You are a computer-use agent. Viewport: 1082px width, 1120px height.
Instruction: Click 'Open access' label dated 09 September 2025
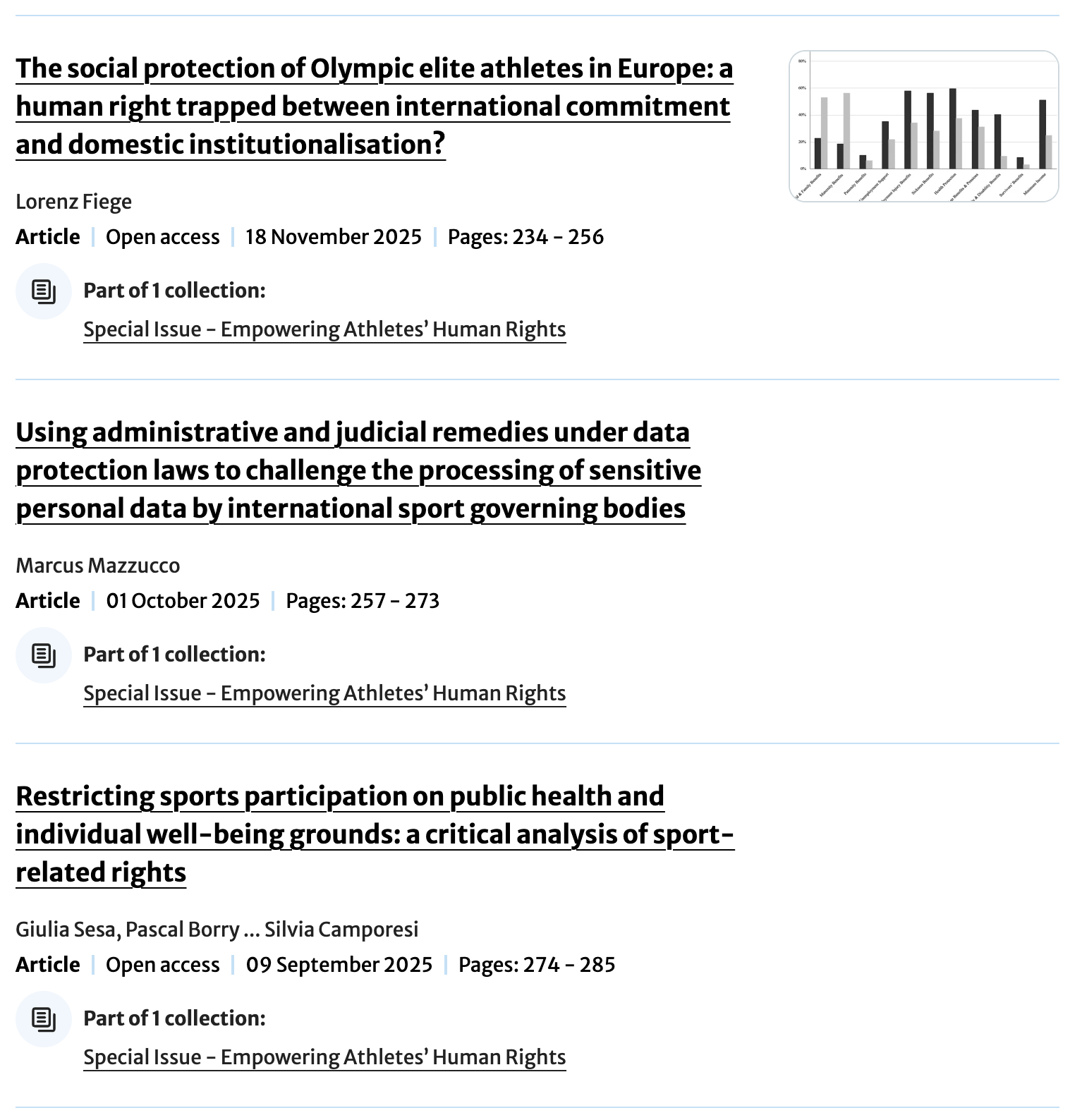pos(162,965)
